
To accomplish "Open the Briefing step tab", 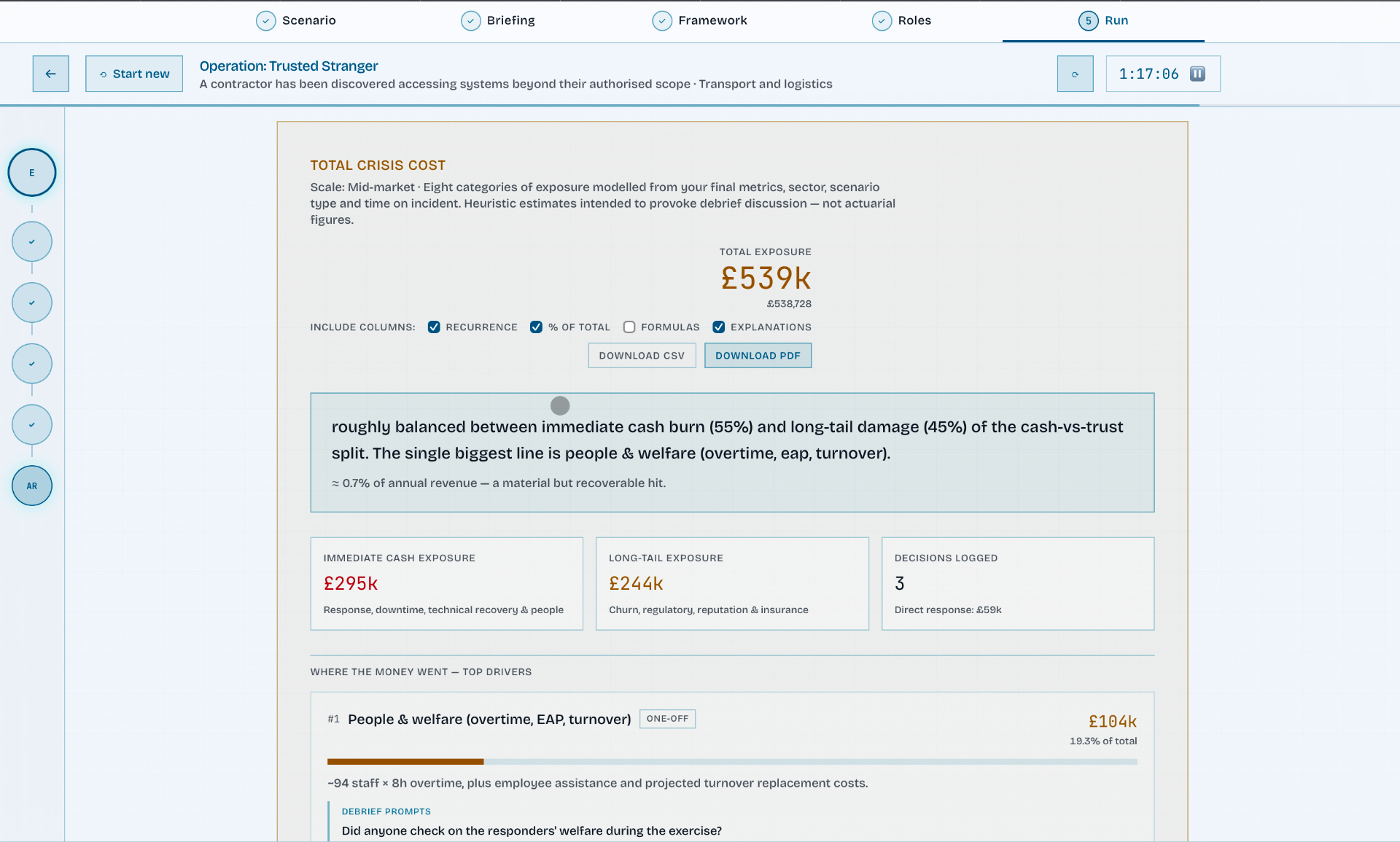I will coord(498,20).
